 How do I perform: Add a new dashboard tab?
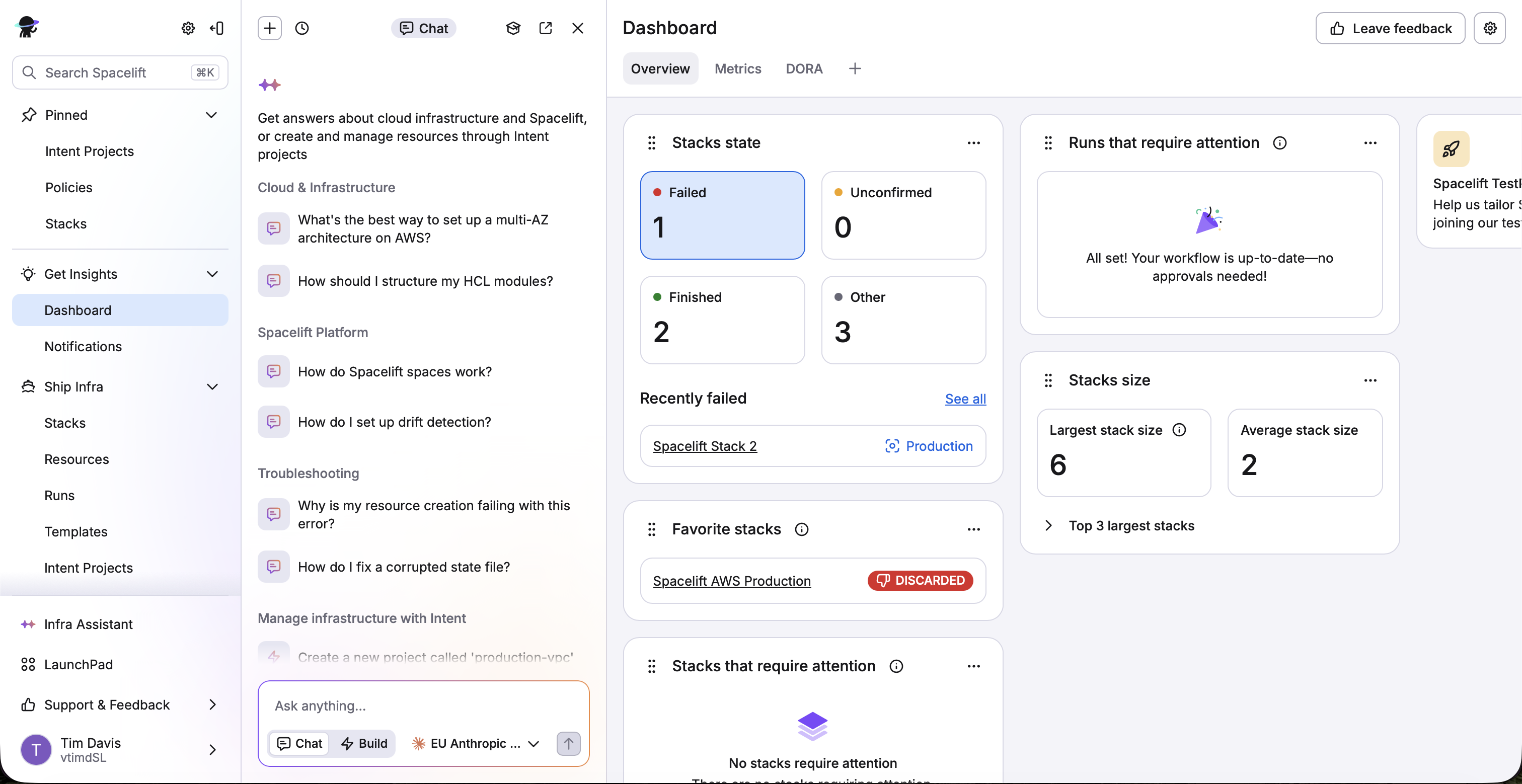(x=854, y=68)
